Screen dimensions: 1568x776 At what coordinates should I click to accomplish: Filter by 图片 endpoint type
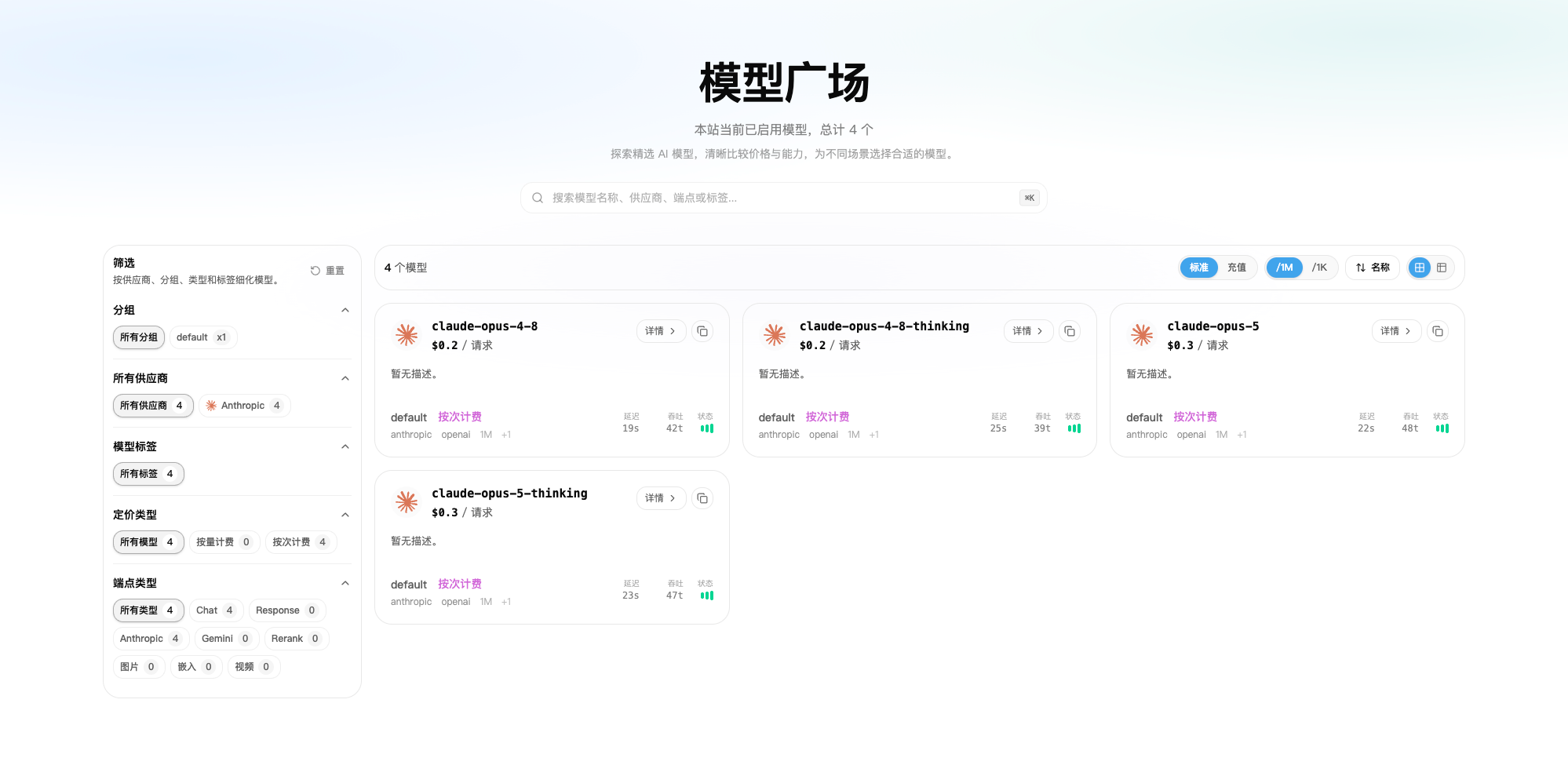pyautogui.click(x=139, y=667)
